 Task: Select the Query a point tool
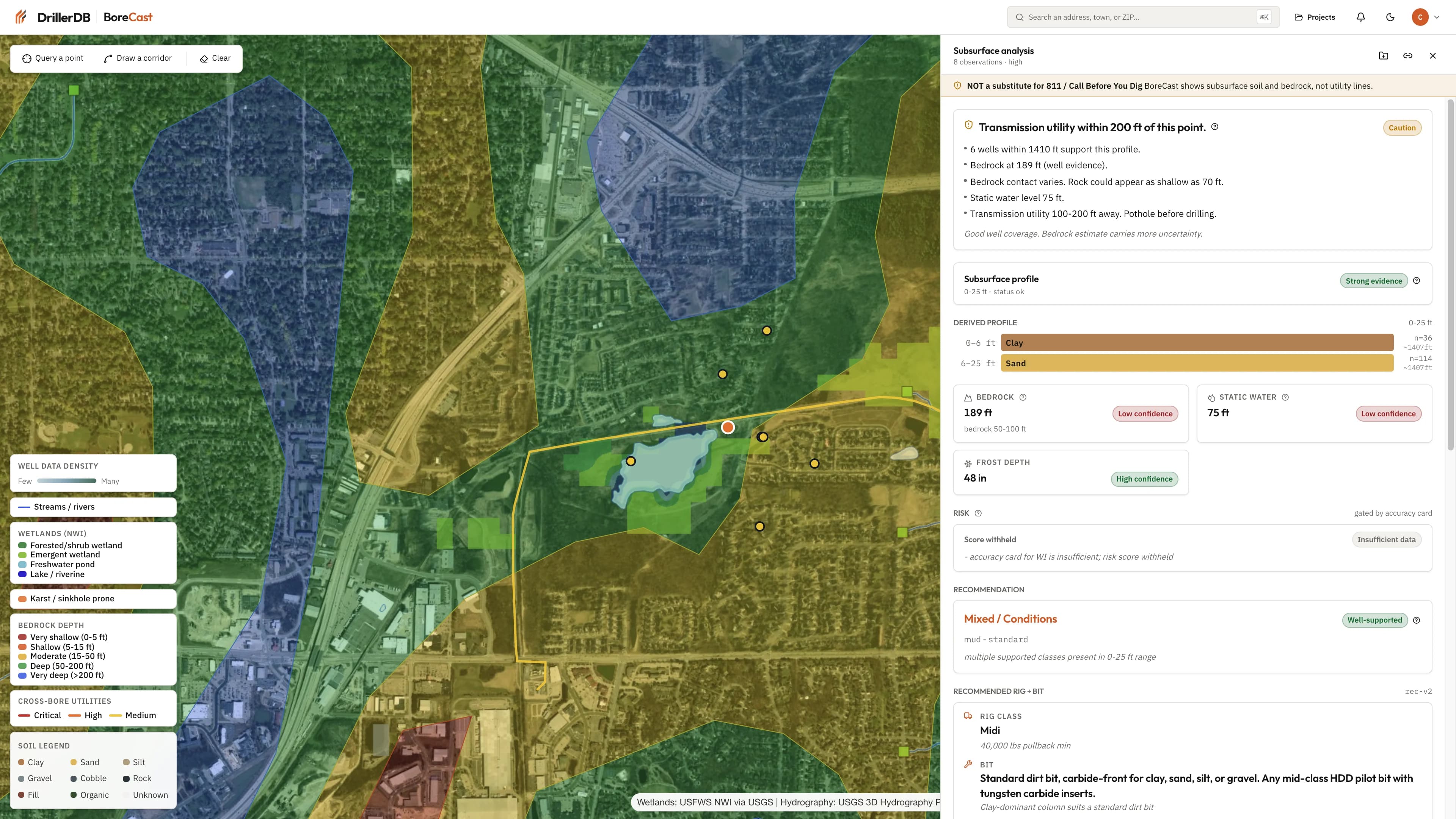tap(53, 58)
